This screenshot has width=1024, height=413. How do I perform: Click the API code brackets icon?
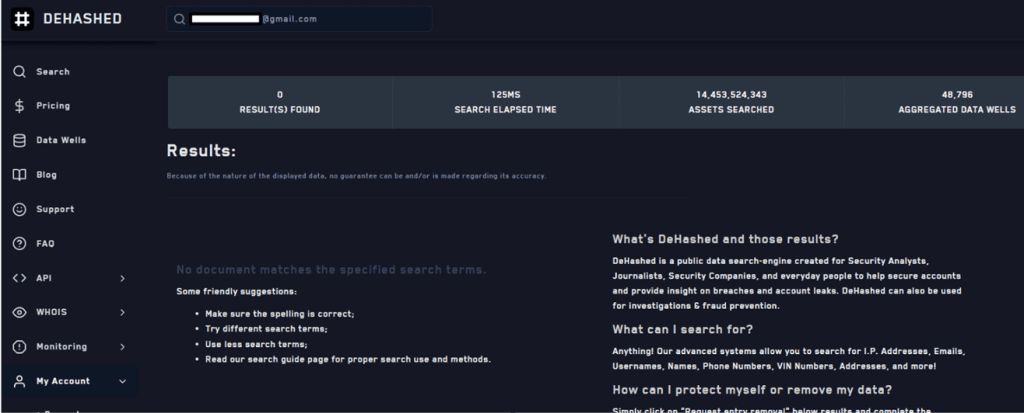(x=19, y=278)
